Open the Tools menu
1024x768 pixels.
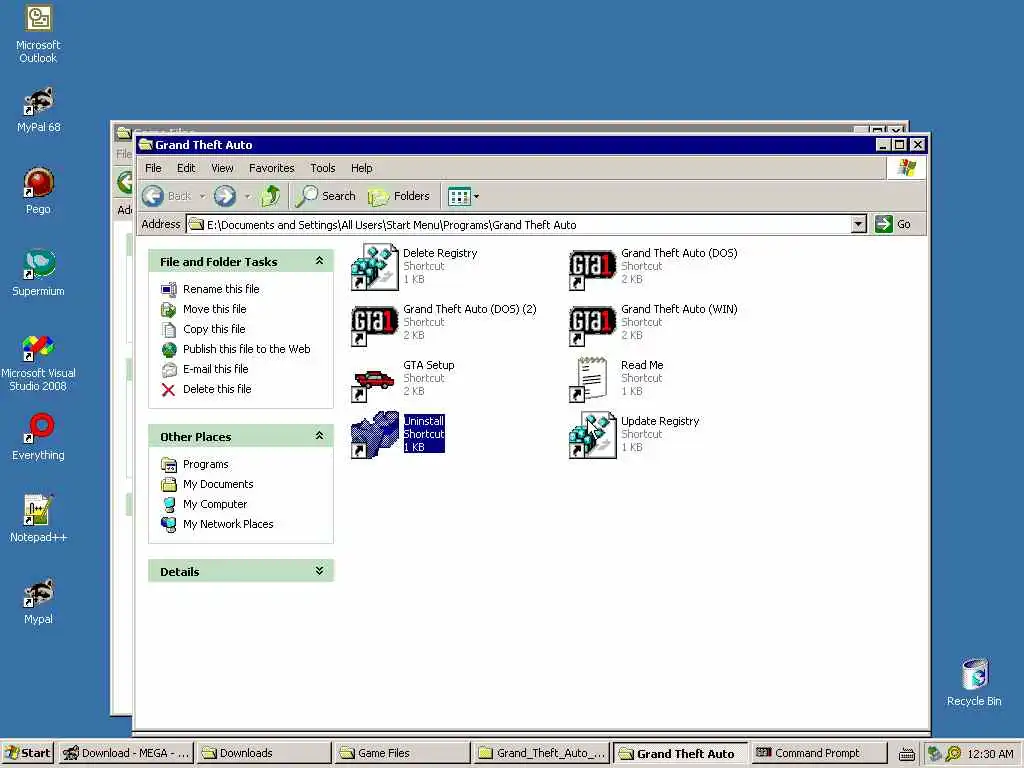[x=323, y=168]
